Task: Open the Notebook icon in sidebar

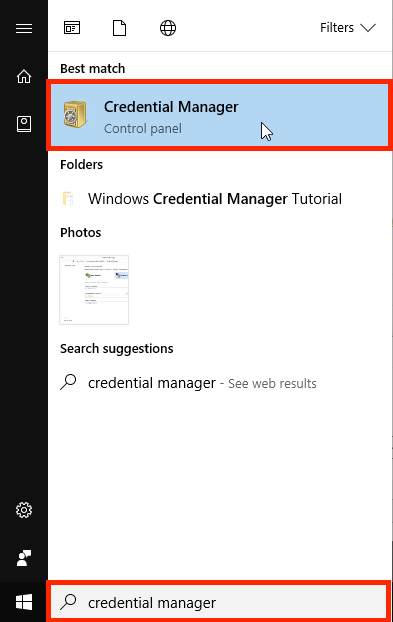Action: (24, 124)
